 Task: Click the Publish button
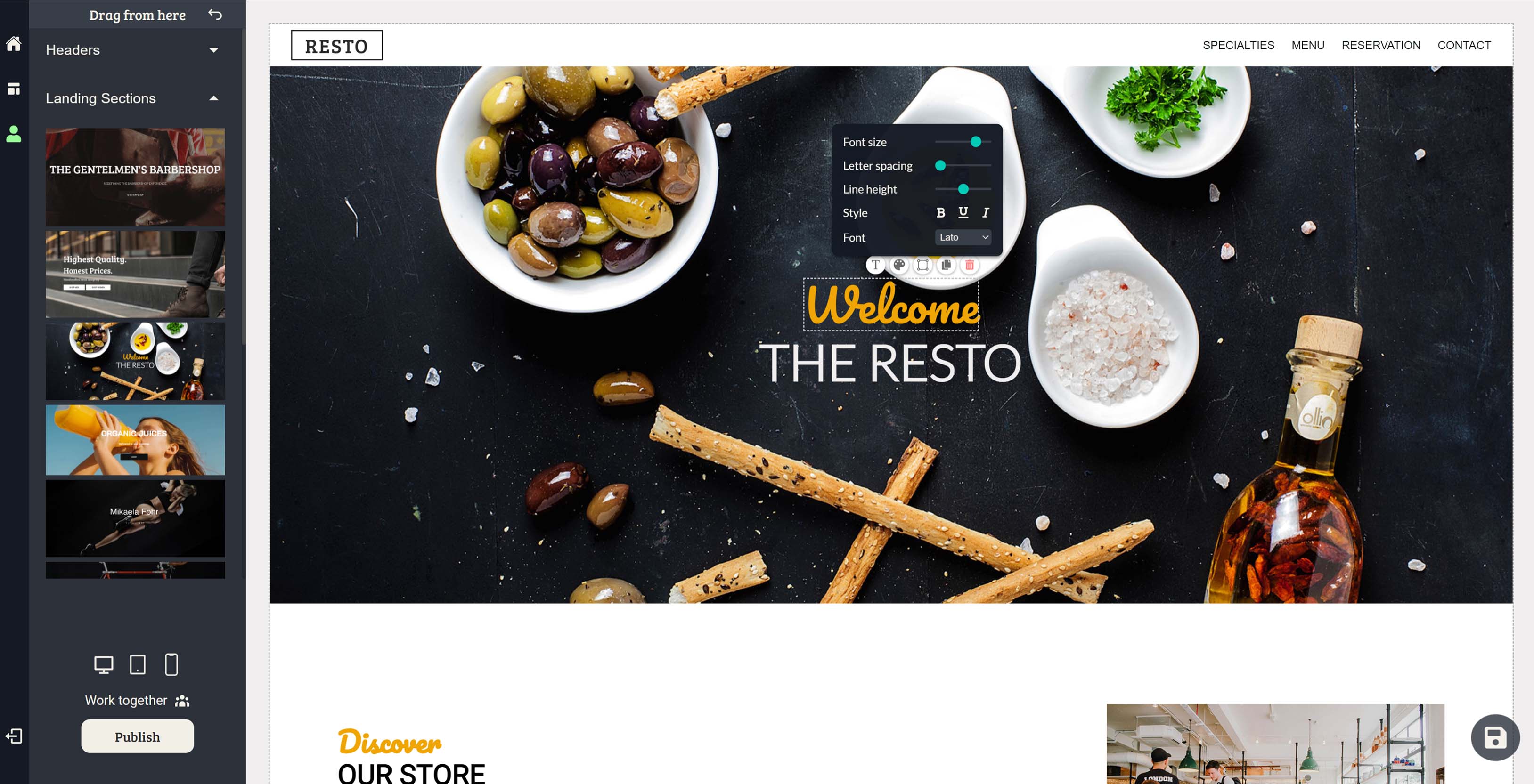tap(138, 736)
